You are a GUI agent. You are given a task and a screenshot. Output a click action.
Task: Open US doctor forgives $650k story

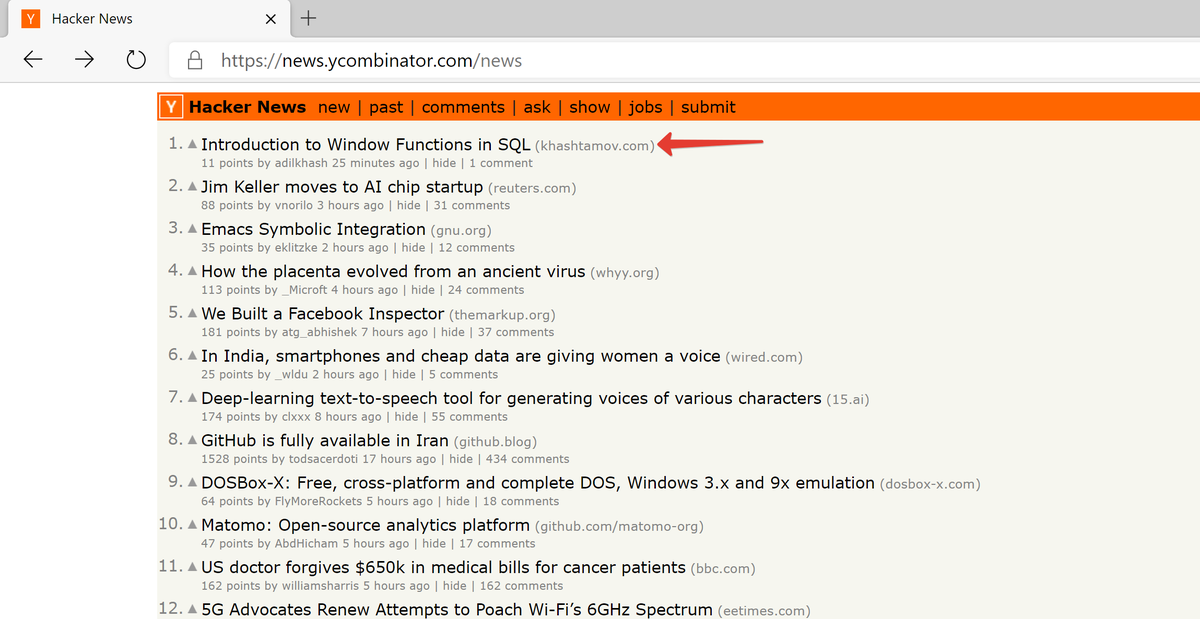point(443,567)
